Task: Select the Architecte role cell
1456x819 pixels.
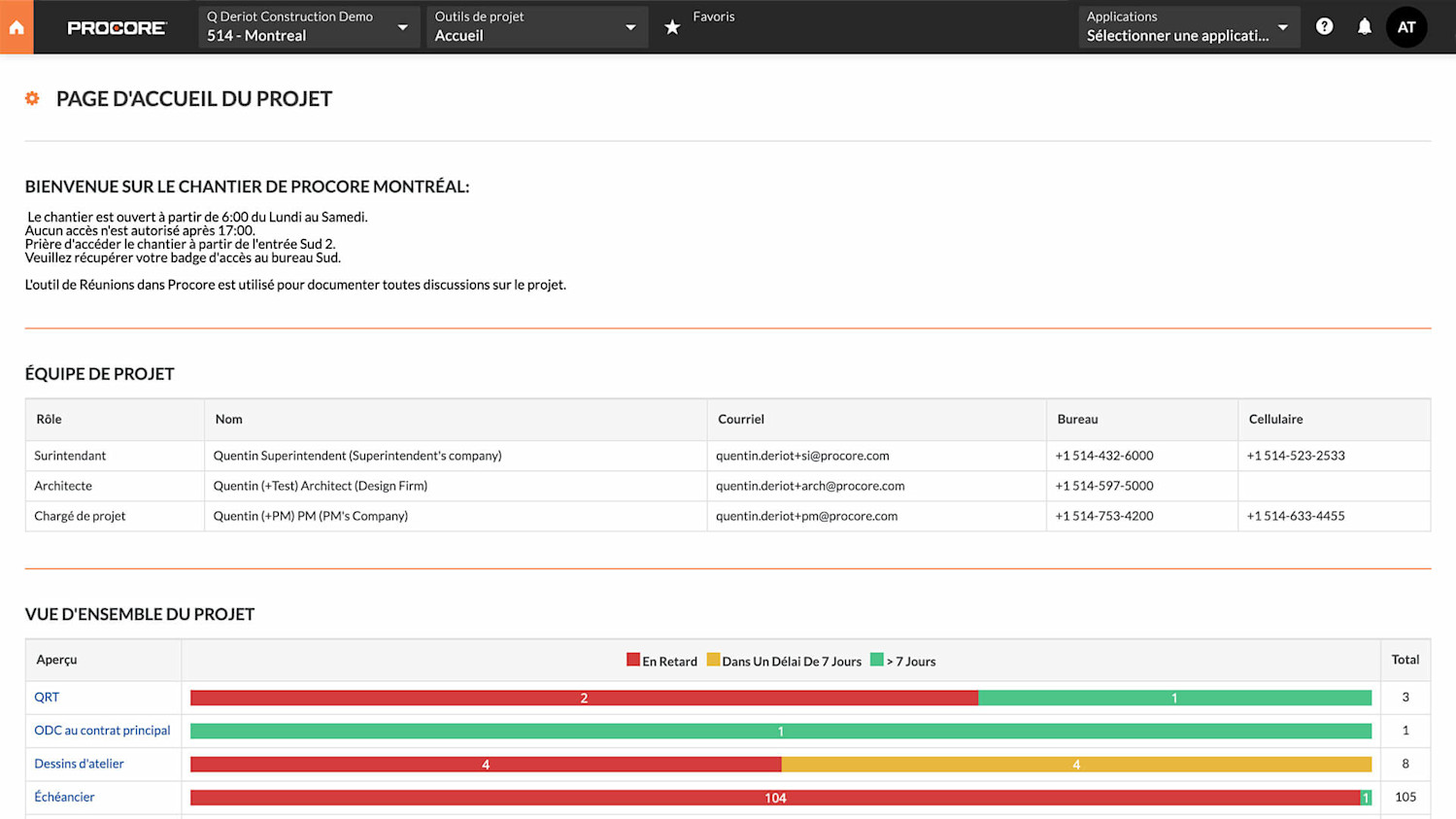Action: (x=115, y=486)
